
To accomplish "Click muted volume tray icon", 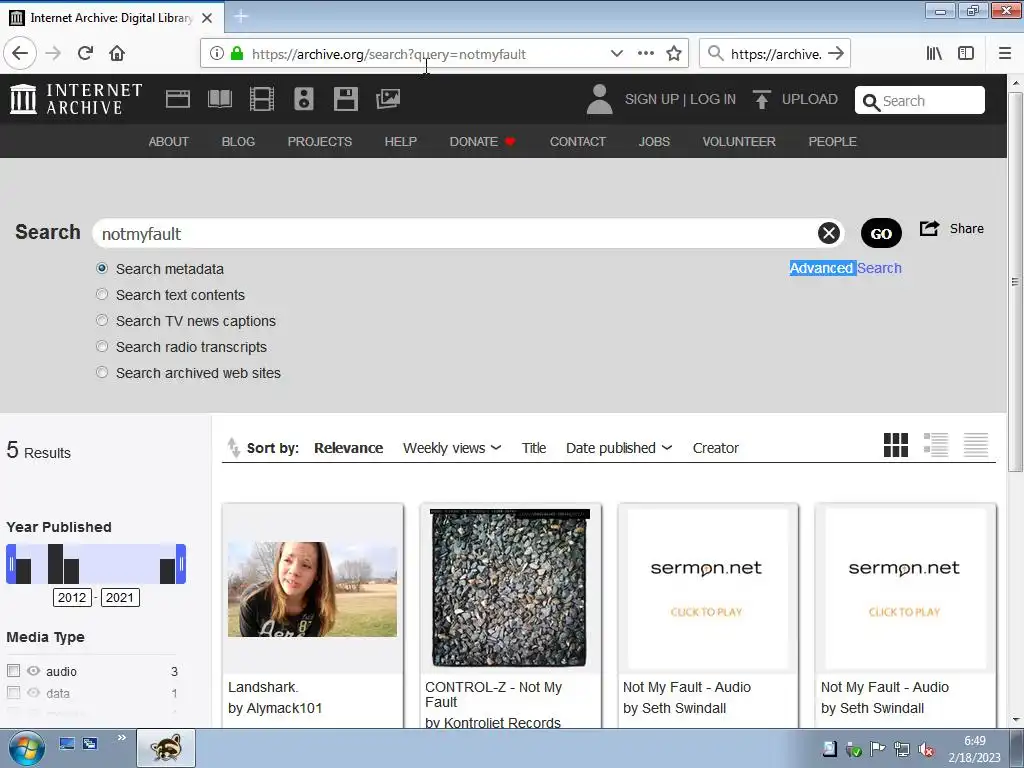I will click(x=925, y=750).
